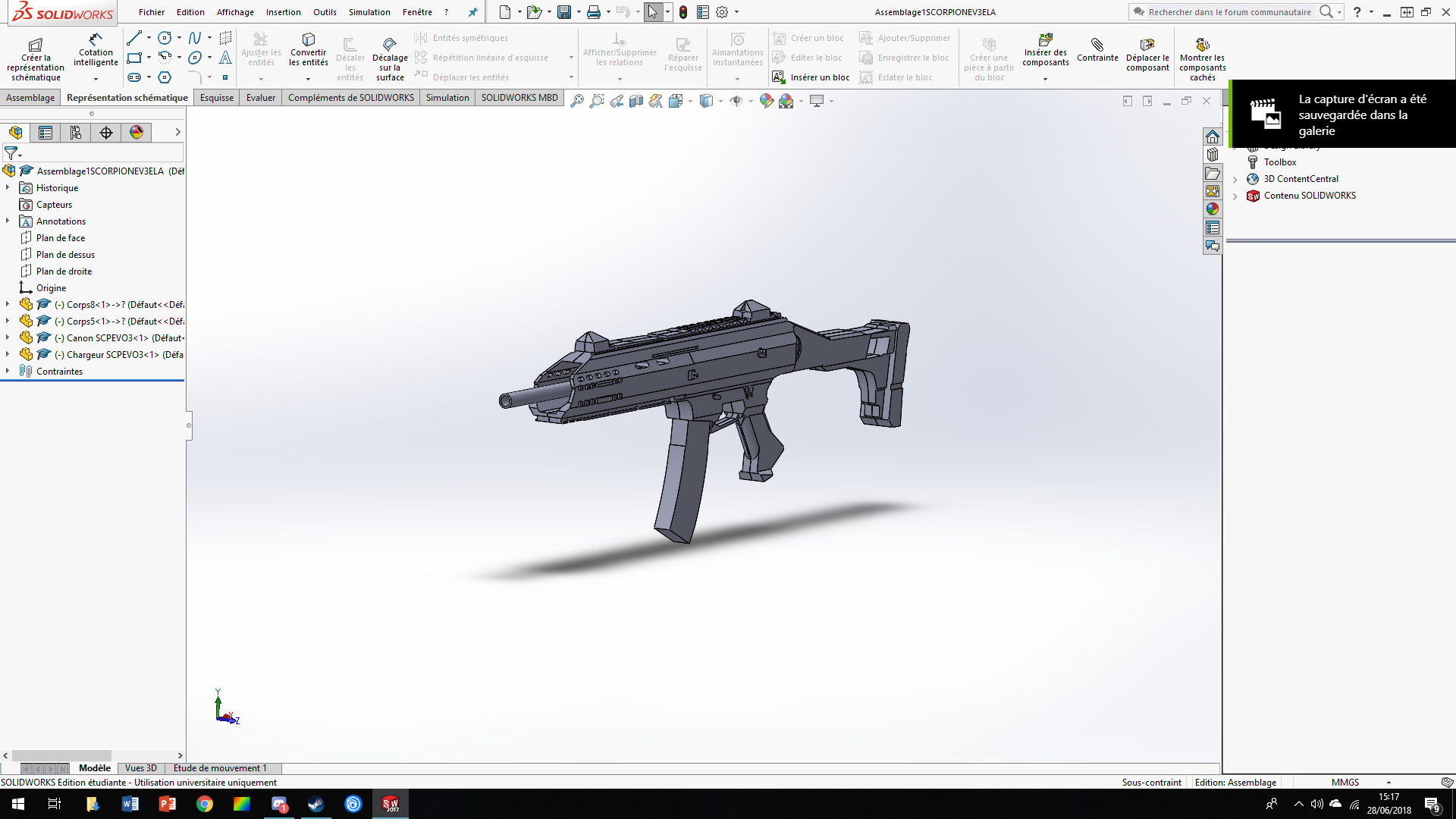Click Zoom to Area magnifier icon
The width and height of the screenshot is (1456, 819).
[597, 101]
